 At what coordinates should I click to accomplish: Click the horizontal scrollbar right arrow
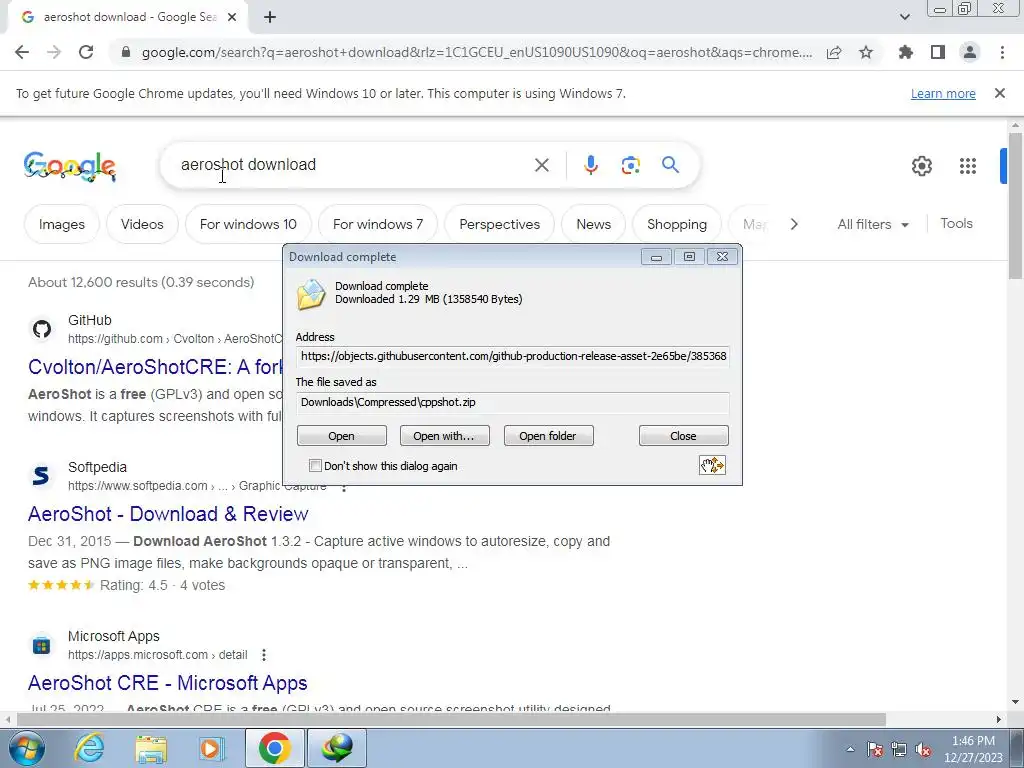point(999,719)
